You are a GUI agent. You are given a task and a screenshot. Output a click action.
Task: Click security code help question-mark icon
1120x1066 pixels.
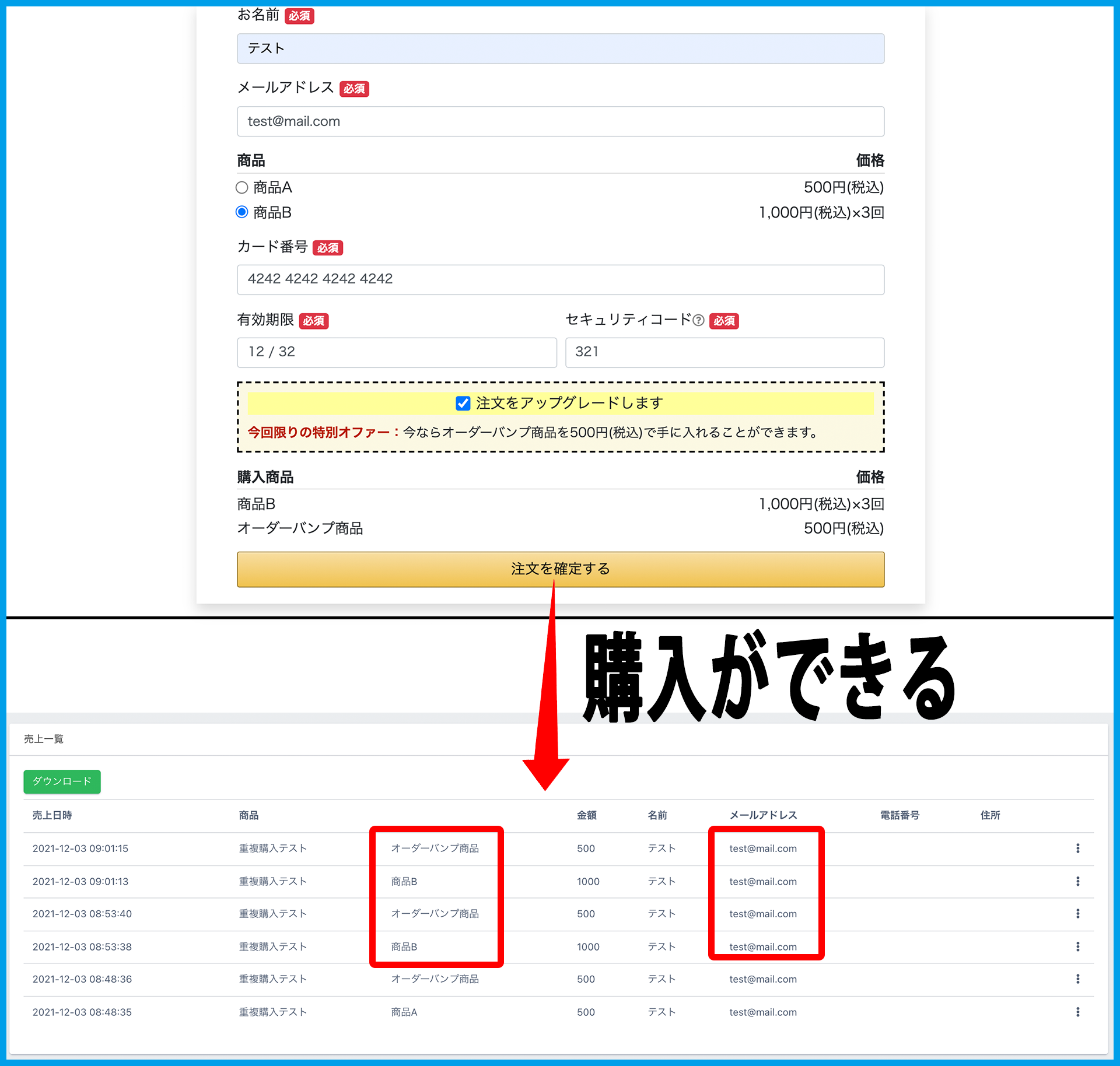pyautogui.click(x=698, y=320)
